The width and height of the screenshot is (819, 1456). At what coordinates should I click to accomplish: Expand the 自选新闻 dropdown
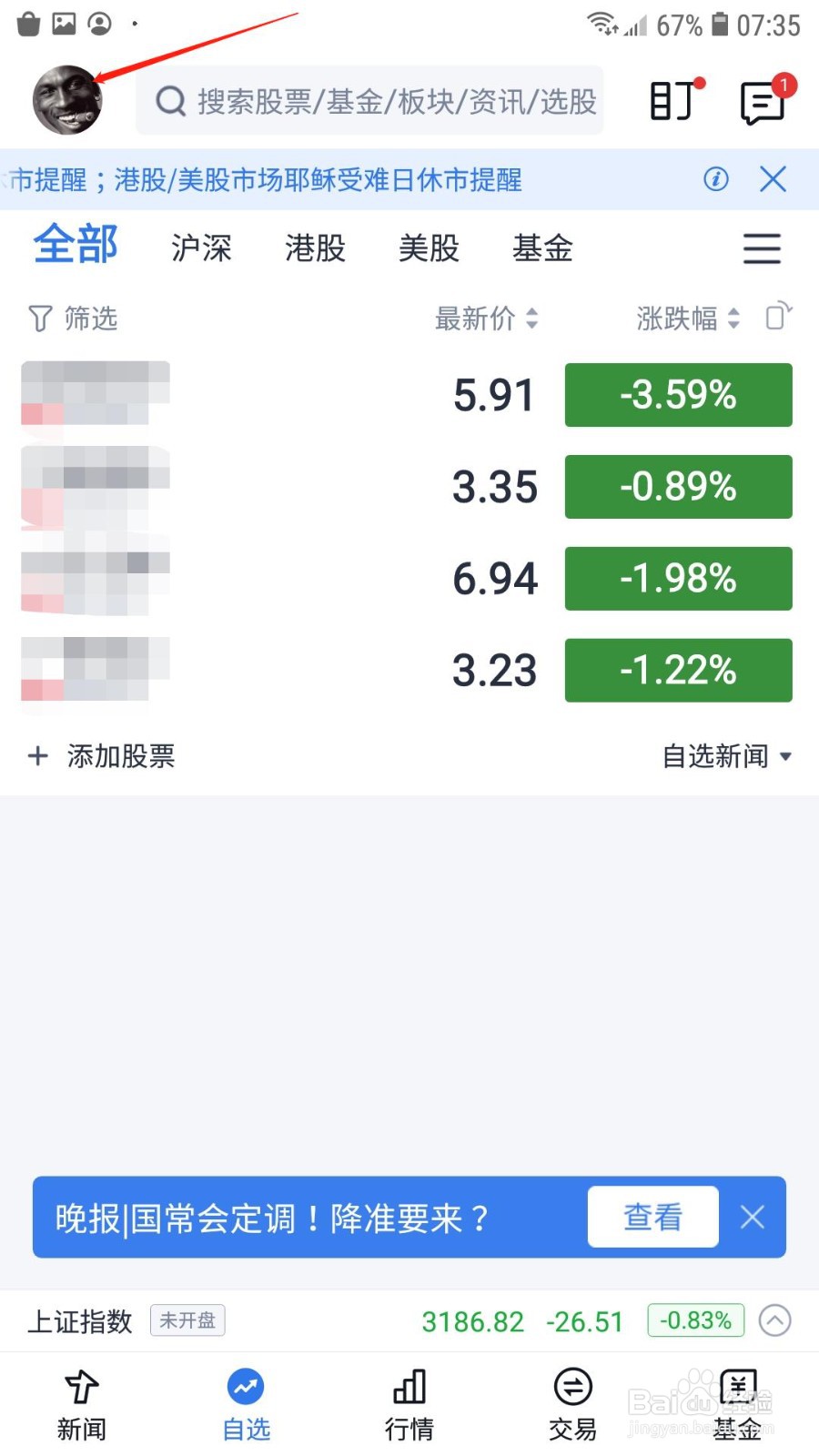tap(726, 756)
